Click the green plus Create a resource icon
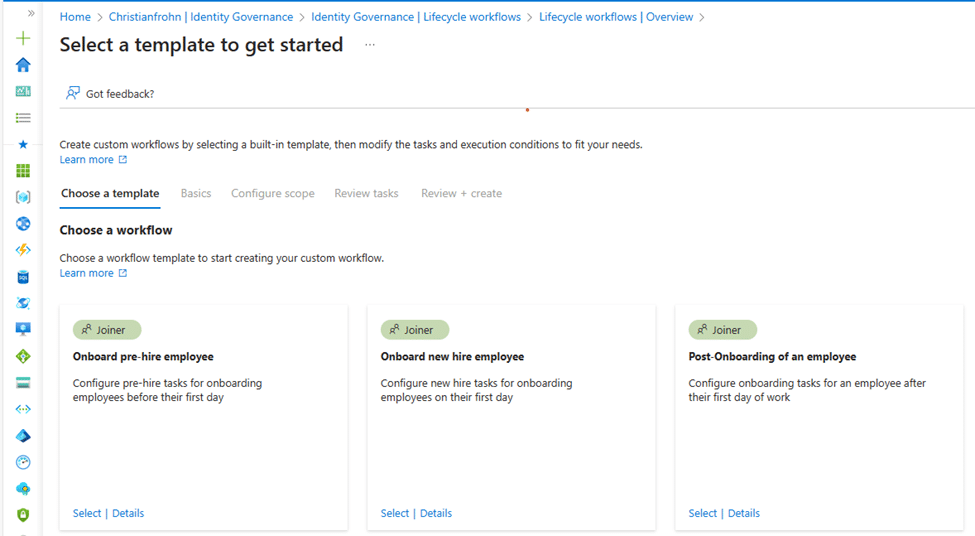This screenshot has width=975, height=536. (x=23, y=39)
